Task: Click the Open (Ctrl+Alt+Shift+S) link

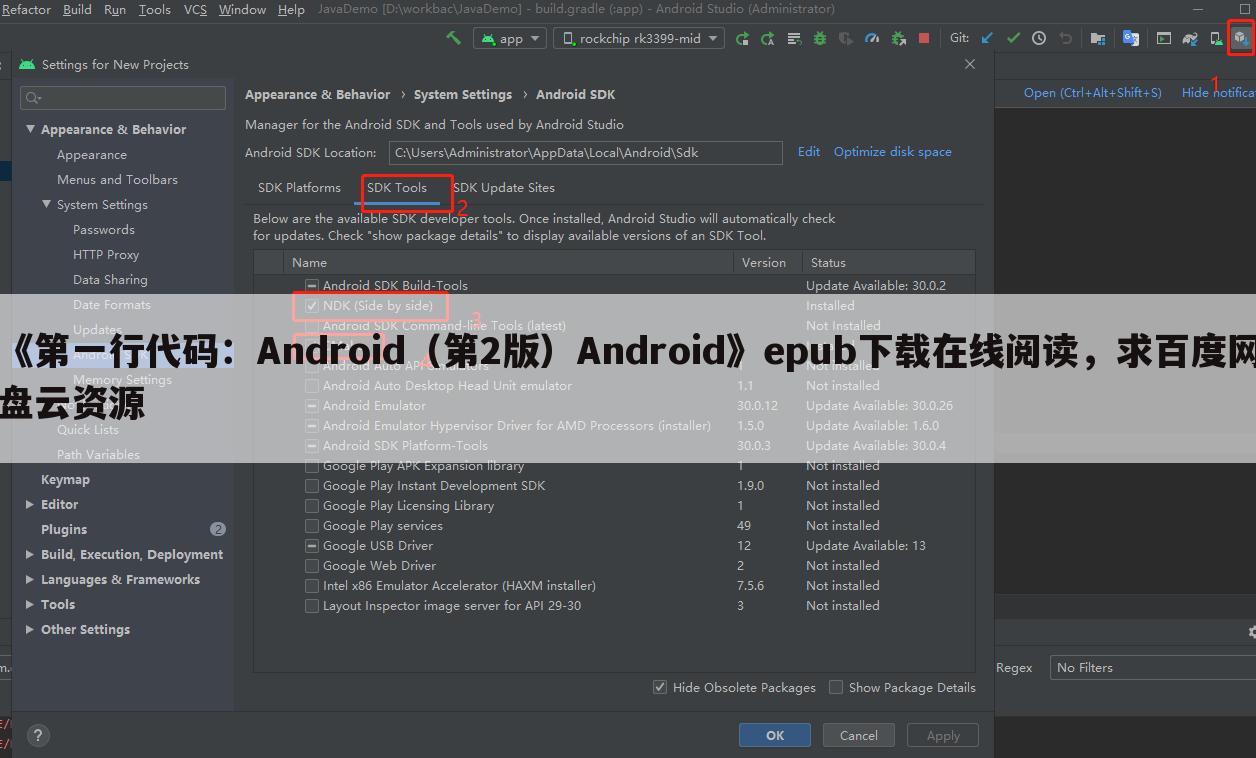Action: coord(1093,92)
